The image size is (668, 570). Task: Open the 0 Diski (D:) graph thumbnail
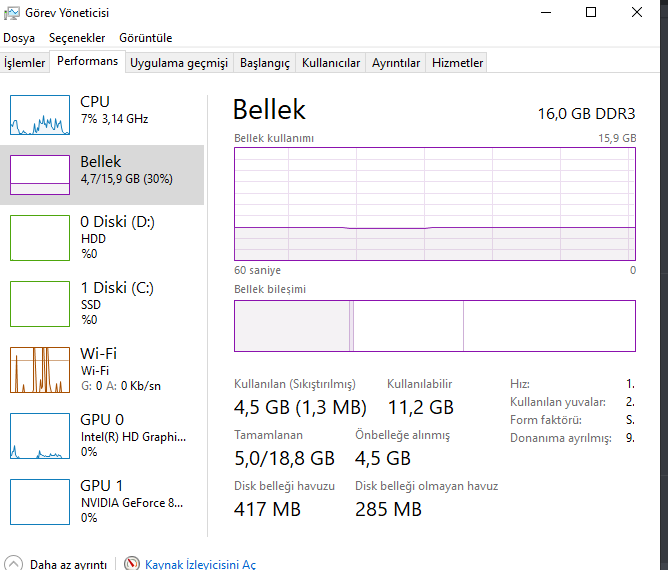pyautogui.click(x=40, y=236)
